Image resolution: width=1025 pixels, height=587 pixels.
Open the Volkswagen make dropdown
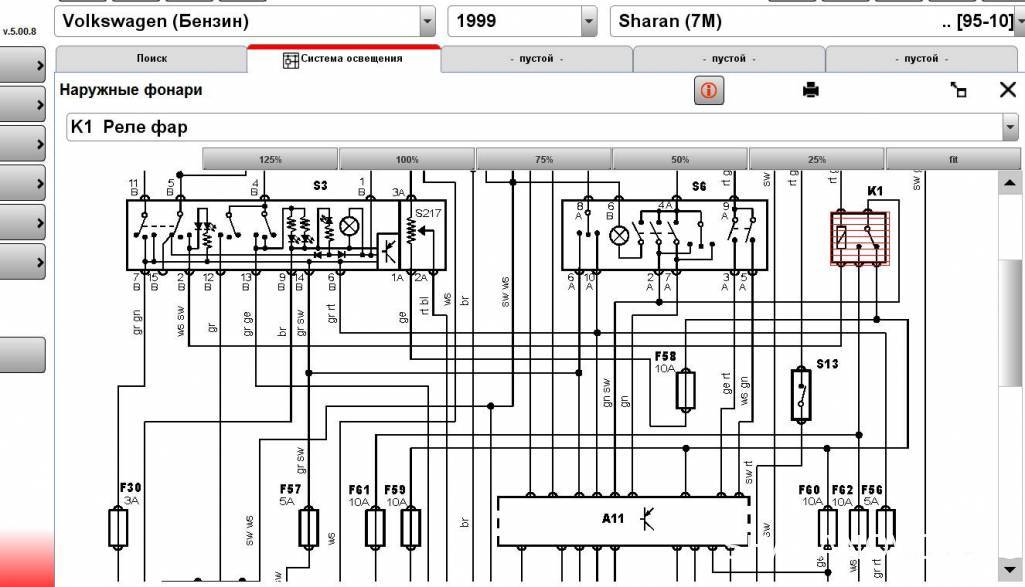click(428, 21)
